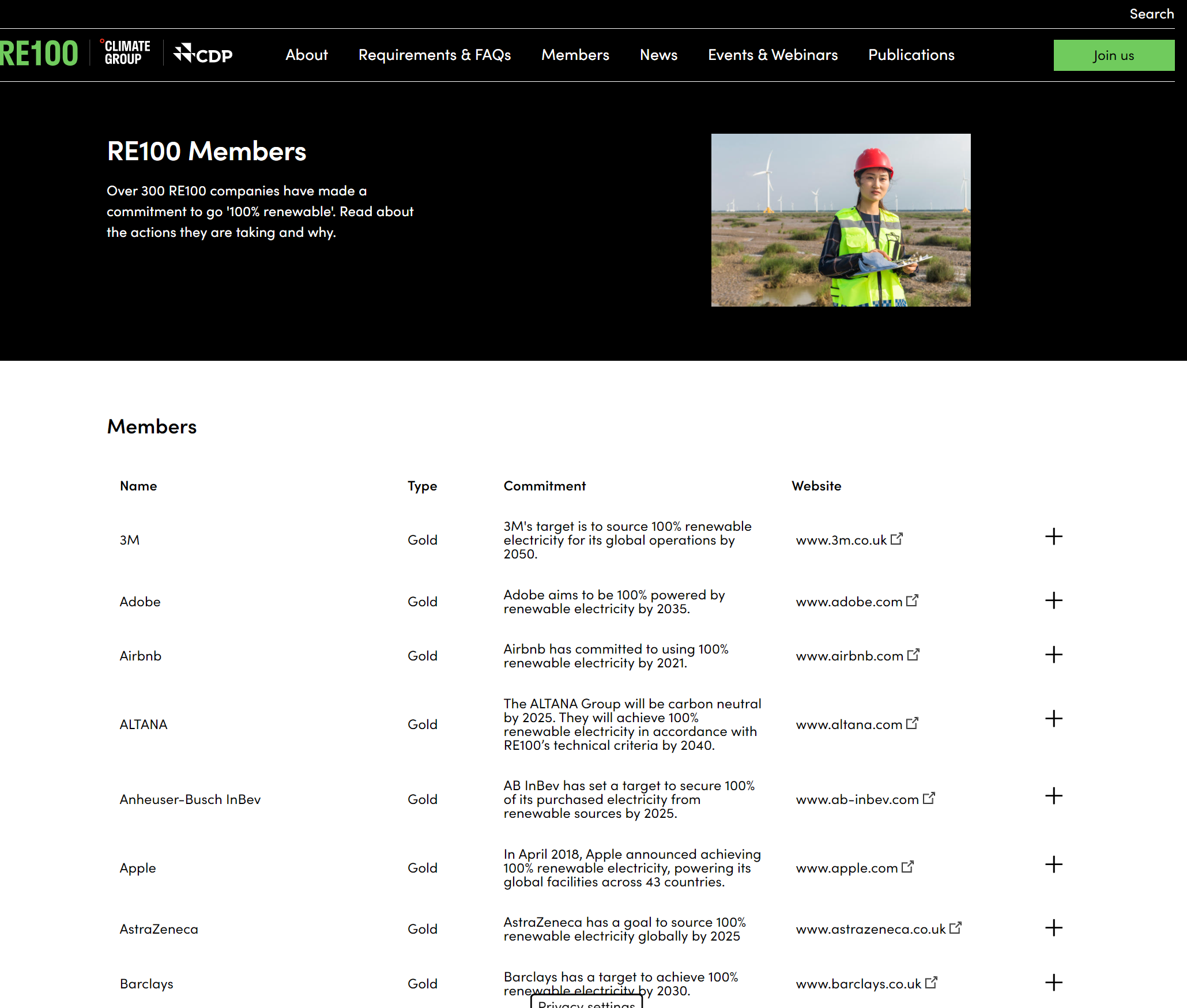Click external link icon beside www.airbnb.com
The width and height of the screenshot is (1187, 1008).
pos(913,655)
